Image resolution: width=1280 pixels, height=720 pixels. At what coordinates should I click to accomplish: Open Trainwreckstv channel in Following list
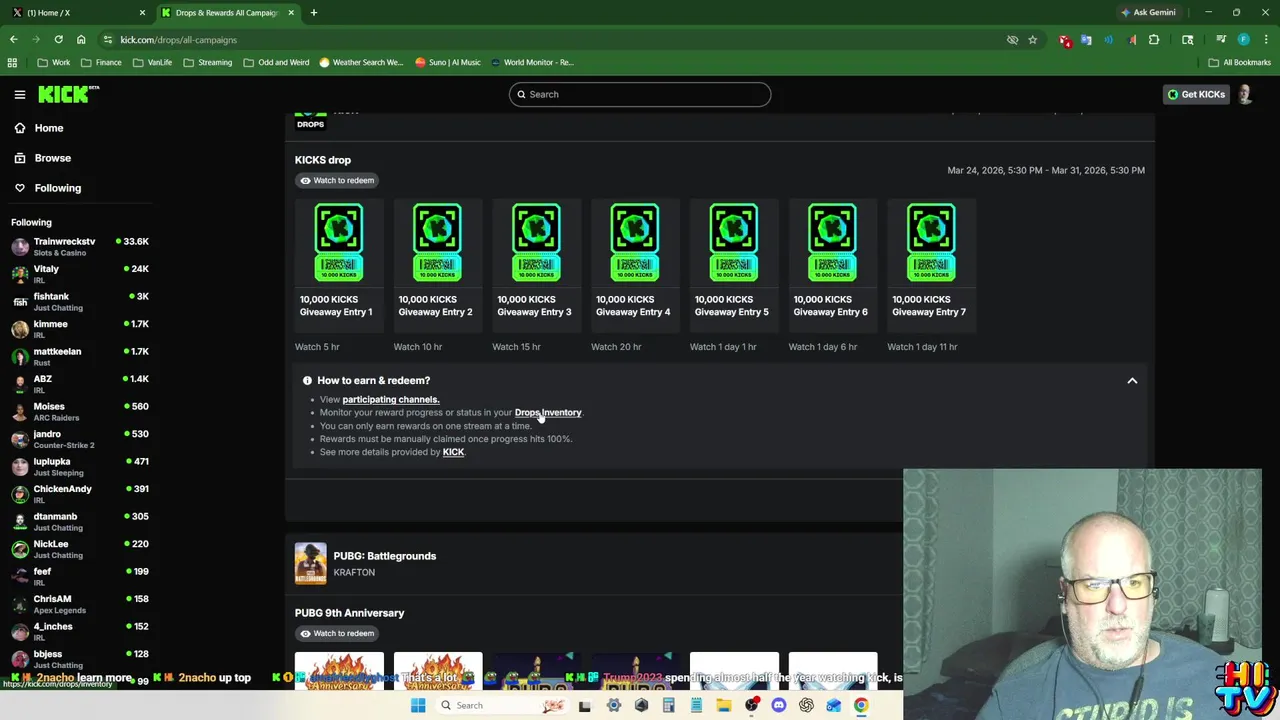pos(80,246)
